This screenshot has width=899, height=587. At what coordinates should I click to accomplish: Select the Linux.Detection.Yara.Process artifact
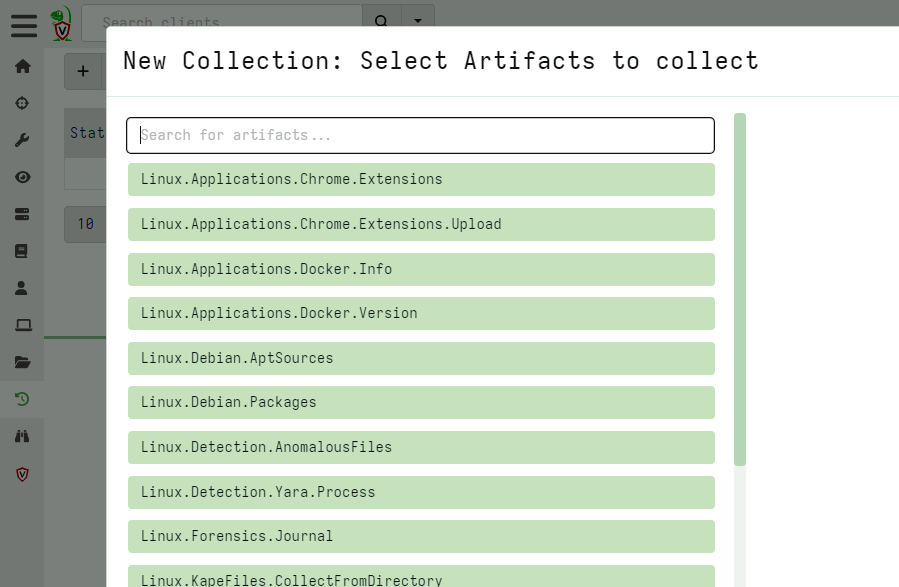pyautogui.click(x=420, y=492)
